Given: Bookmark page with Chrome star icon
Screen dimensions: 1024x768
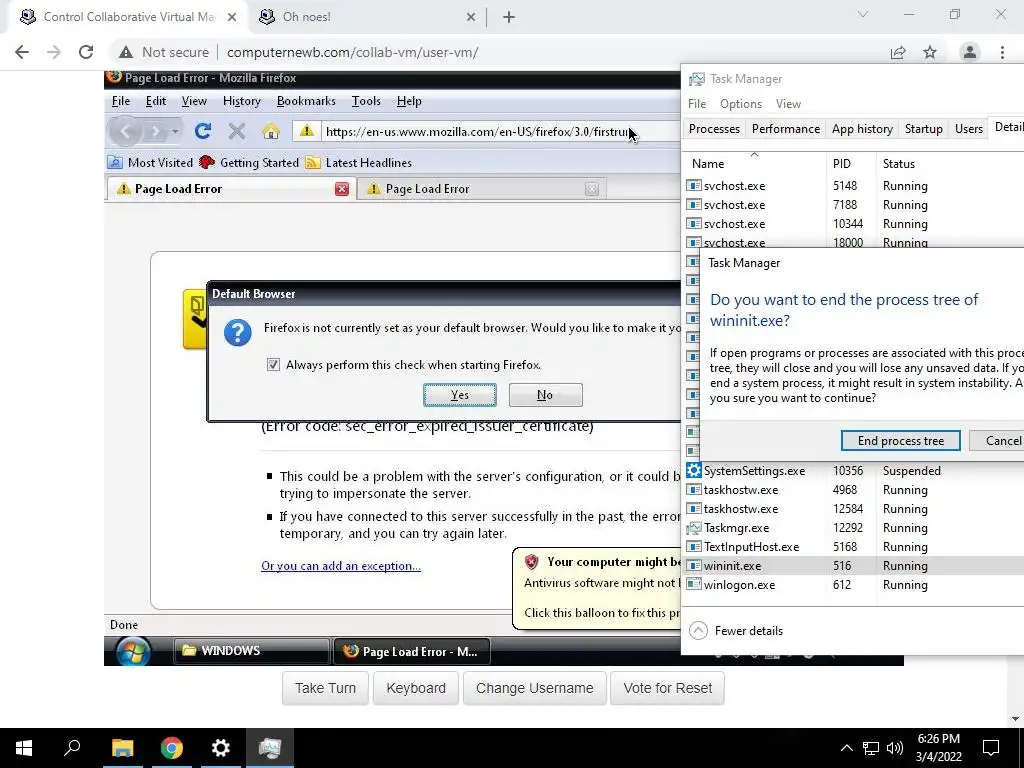Looking at the screenshot, I should 930,52.
